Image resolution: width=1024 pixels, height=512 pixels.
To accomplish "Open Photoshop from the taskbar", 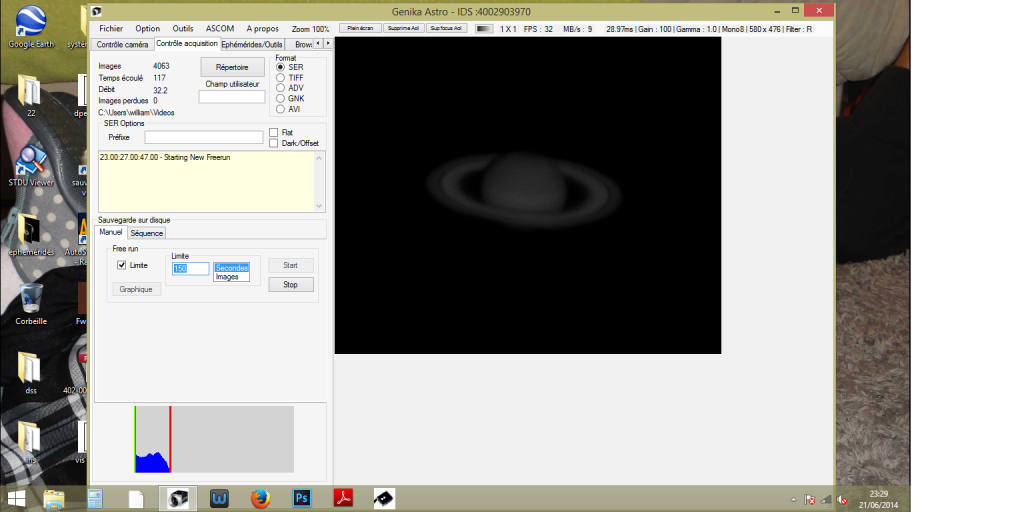I will [x=302, y=498].
